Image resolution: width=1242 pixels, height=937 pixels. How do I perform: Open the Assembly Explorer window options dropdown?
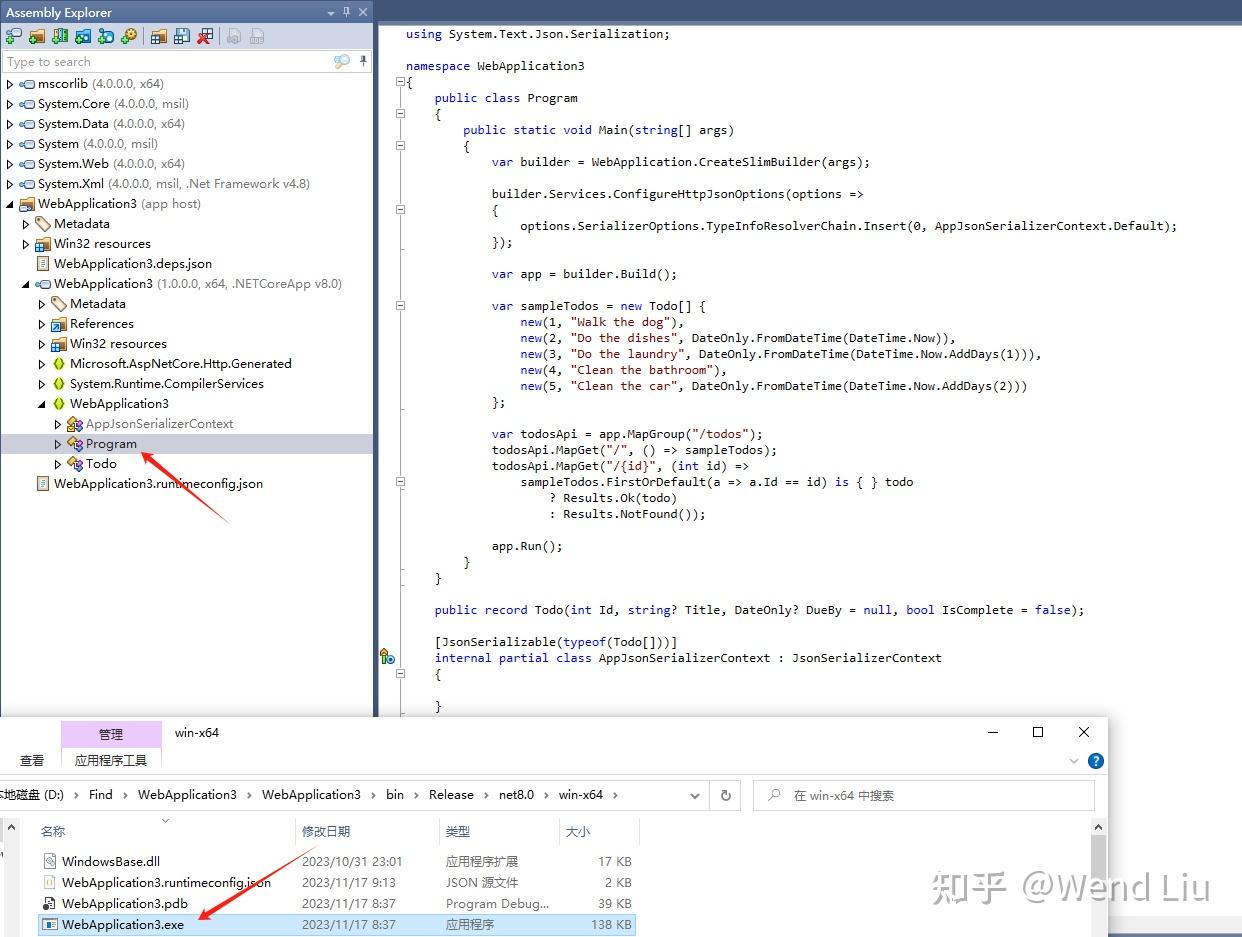tap(331, 12)
